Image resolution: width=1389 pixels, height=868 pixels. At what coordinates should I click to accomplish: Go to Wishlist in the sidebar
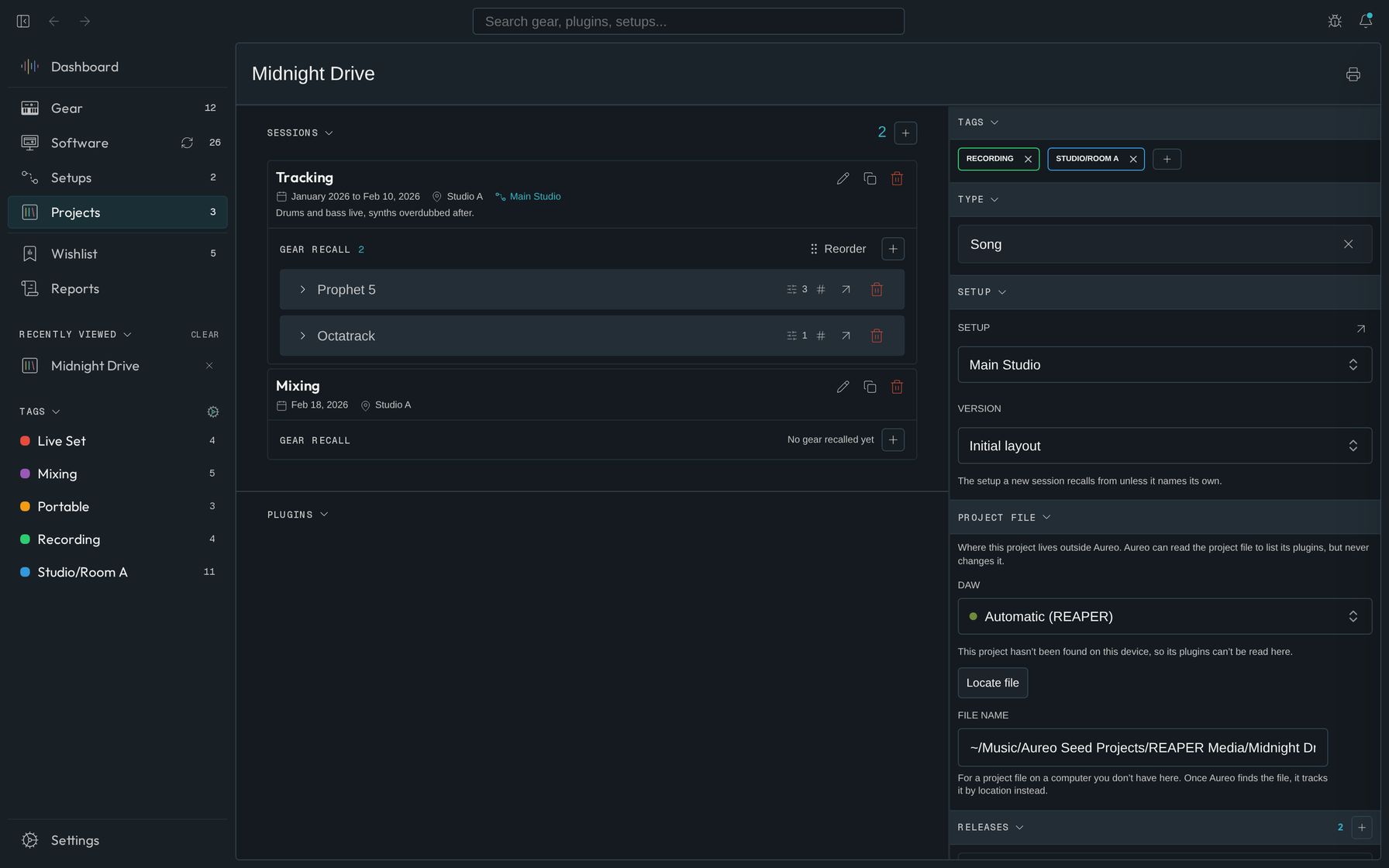tap(118, 254)
